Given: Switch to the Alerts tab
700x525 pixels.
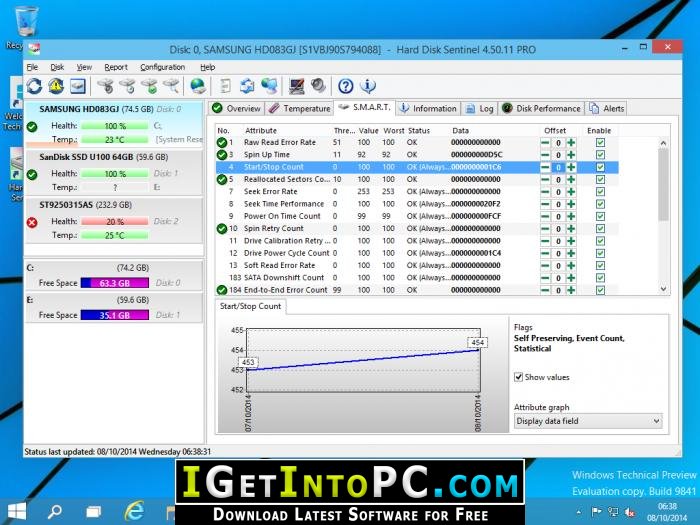Looking at the screenshot, I should click(x=607, y=108).
